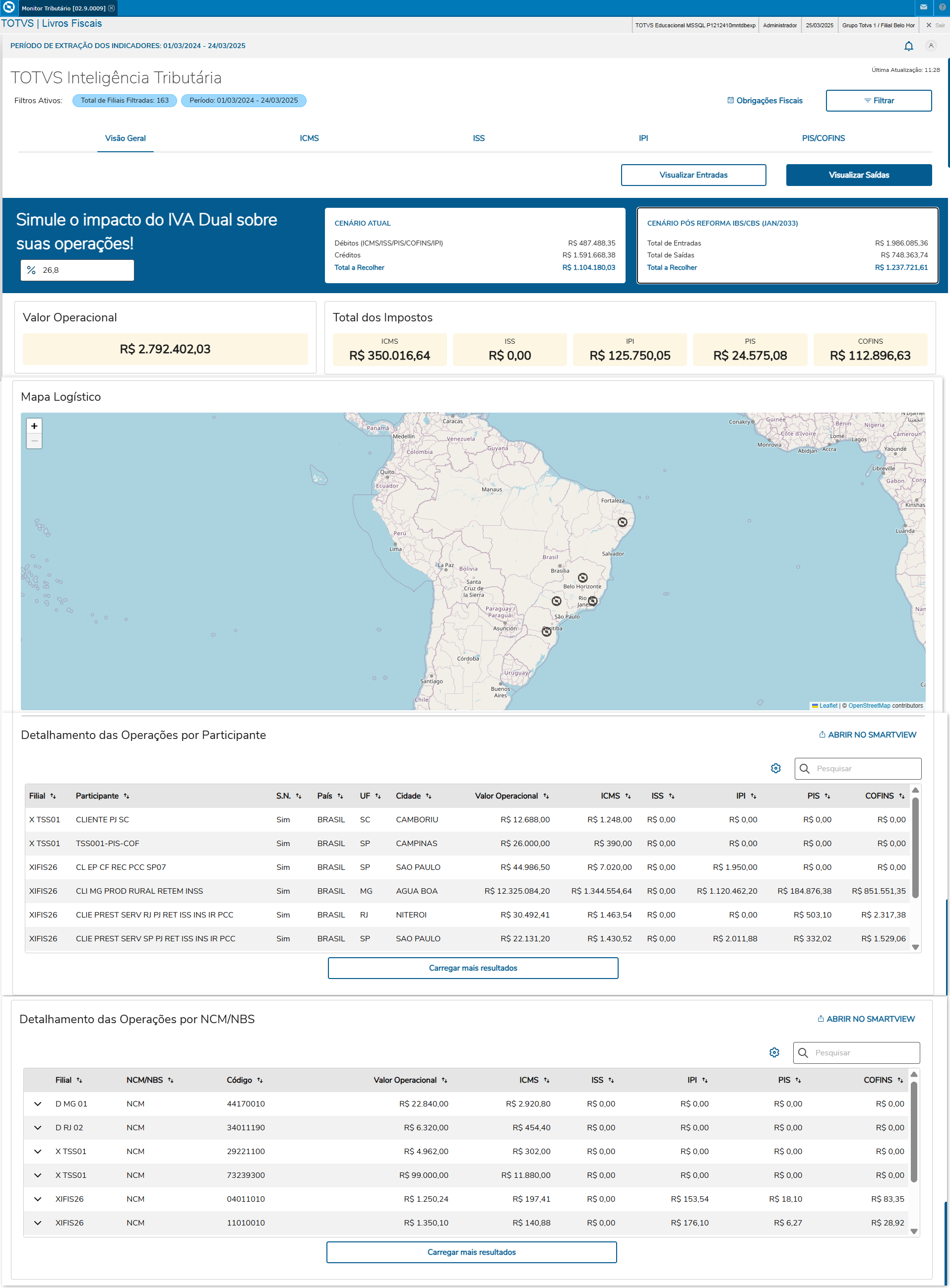Expand the D RJ 02 row

[x=38, y=1128]
